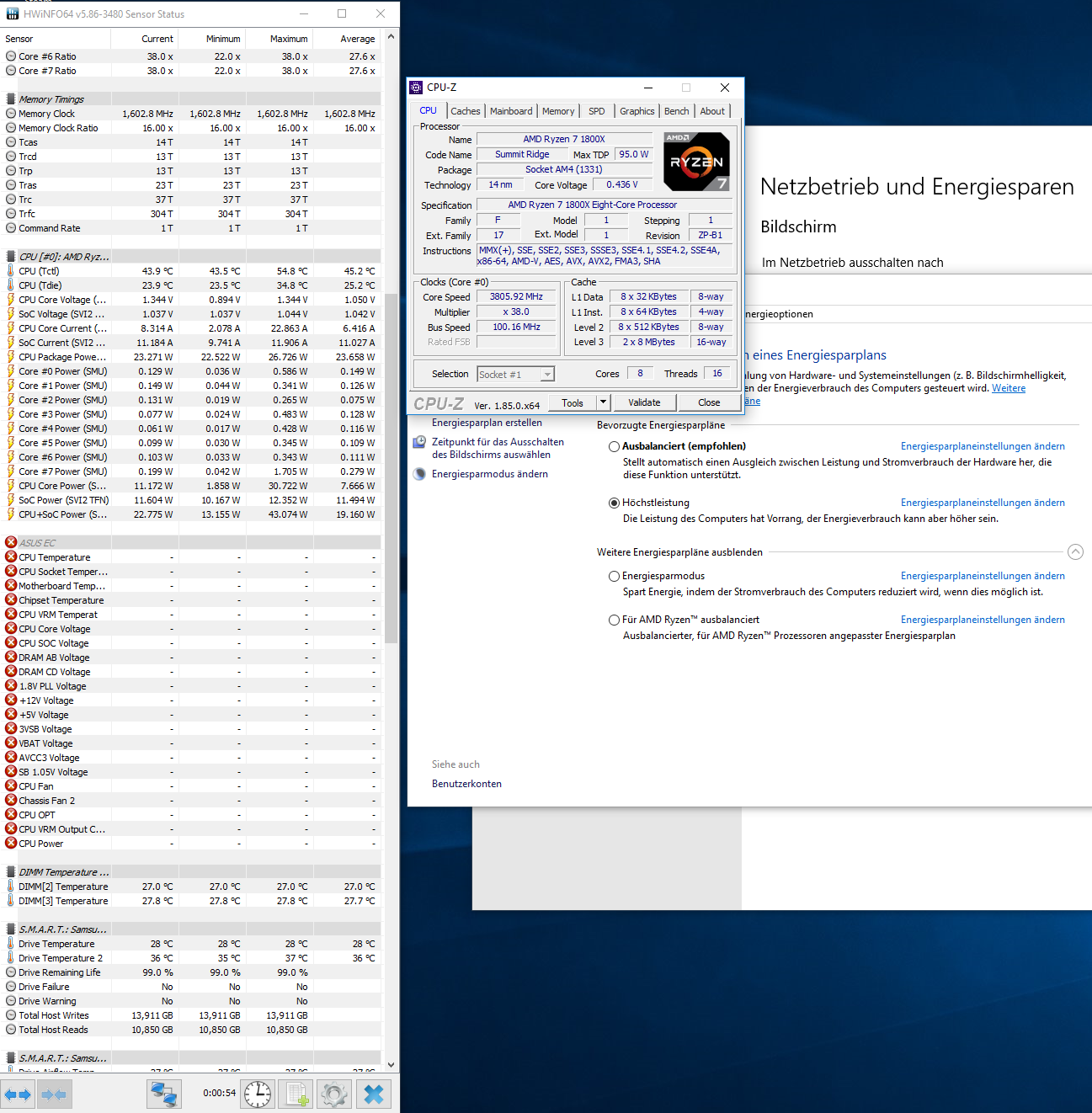
Task: Select the Höchstleistung power plan
Action: pyautogui.click(x=614, y=503)
